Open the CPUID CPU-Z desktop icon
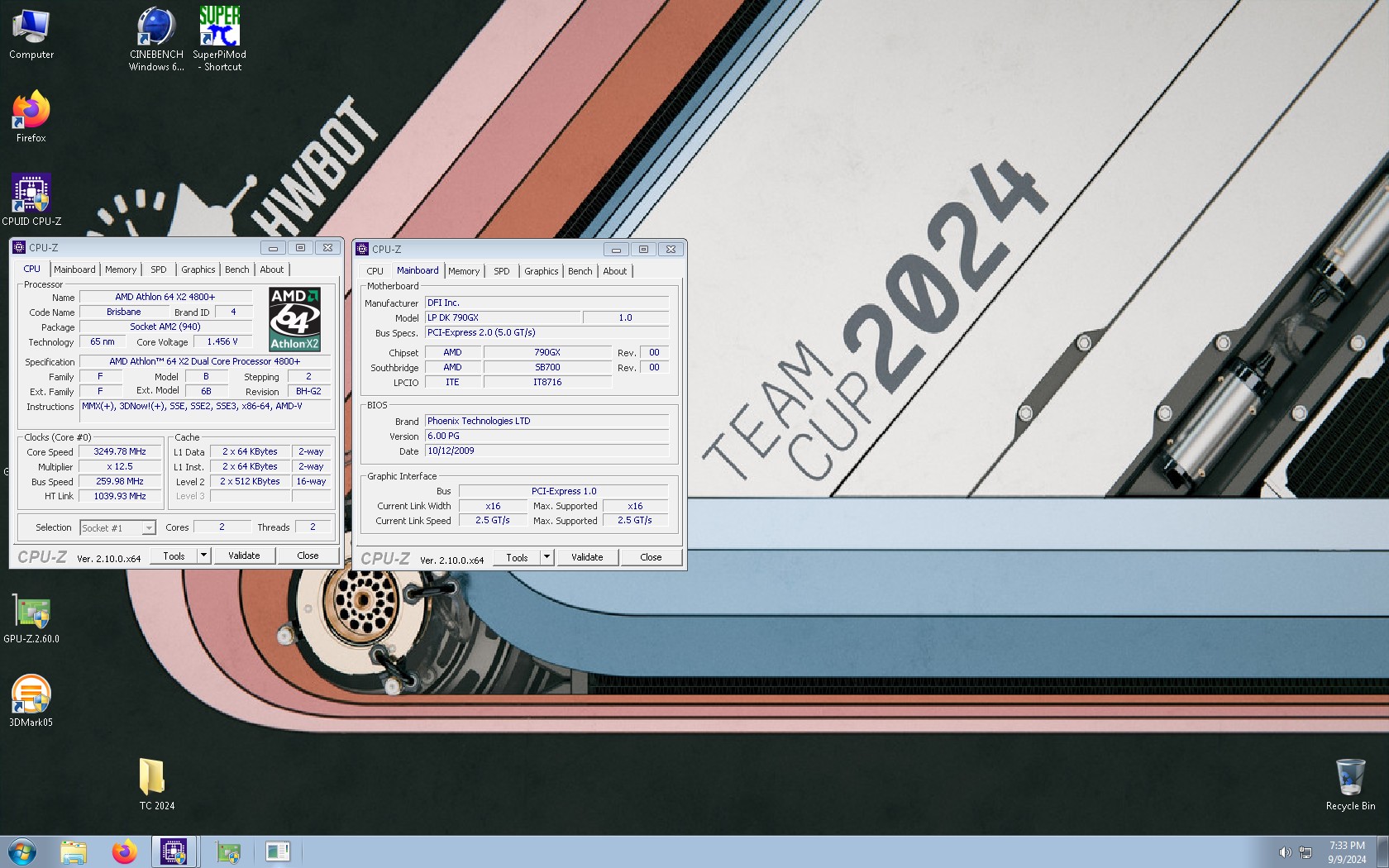This screenshot has width=1389, height=868. (x=31, y=199)
